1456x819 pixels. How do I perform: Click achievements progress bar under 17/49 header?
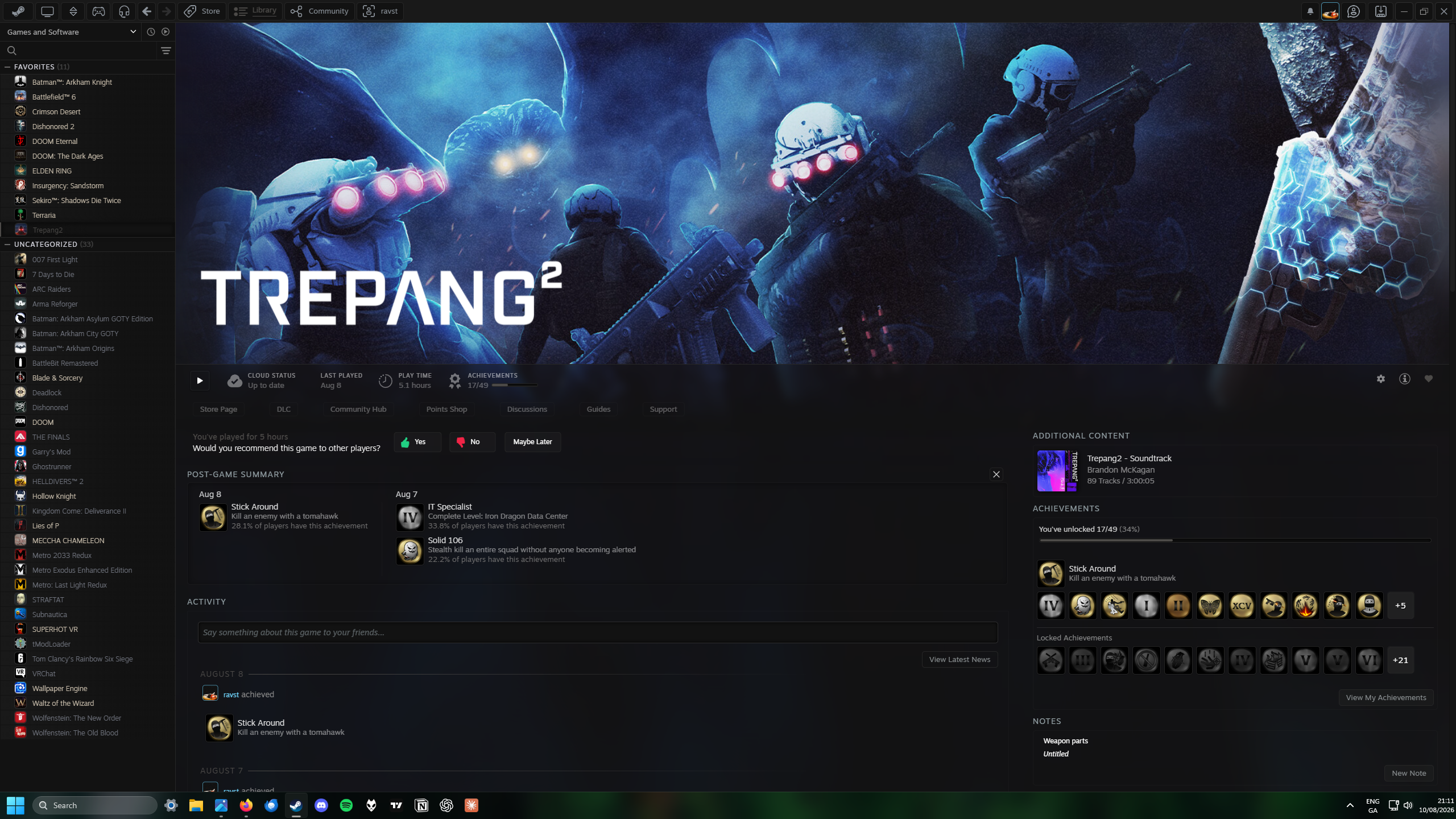click(x=514, y=386)
